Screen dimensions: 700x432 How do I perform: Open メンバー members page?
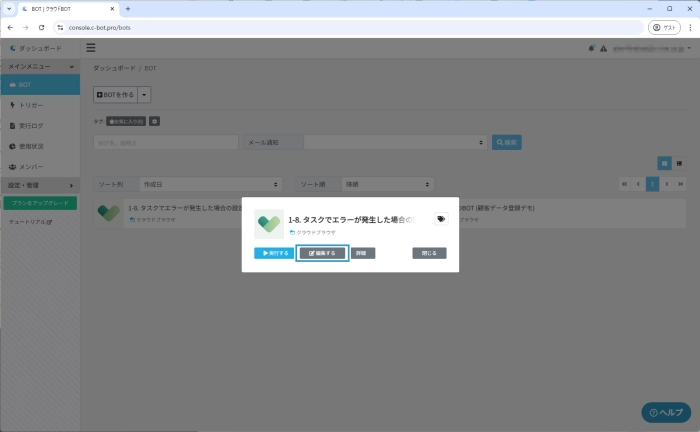[32, 166]
